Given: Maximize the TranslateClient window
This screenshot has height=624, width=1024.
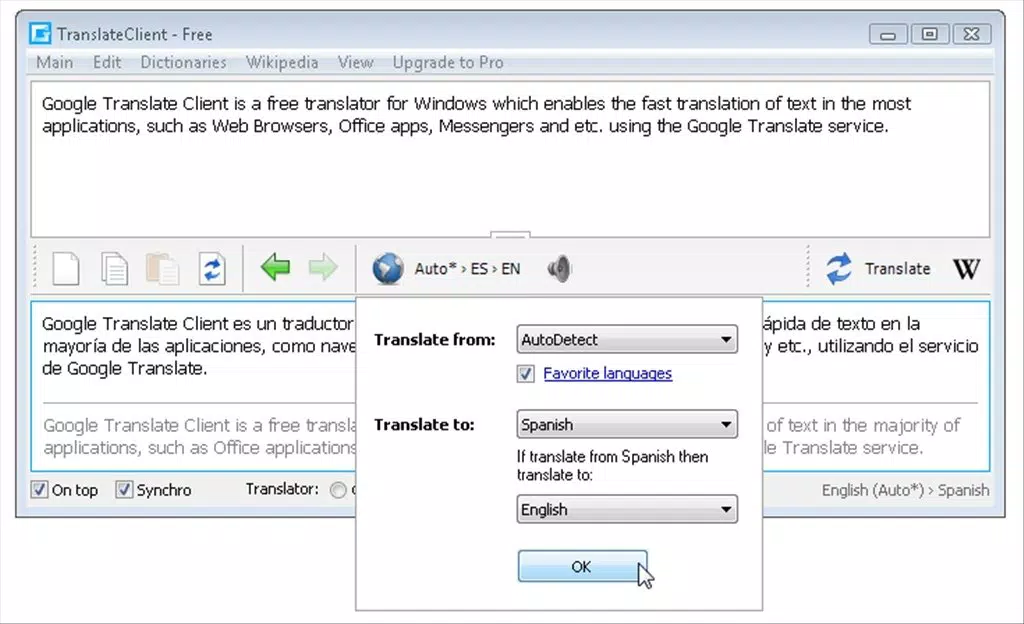Looking at the screenshot, I should (x=930, y=34).
